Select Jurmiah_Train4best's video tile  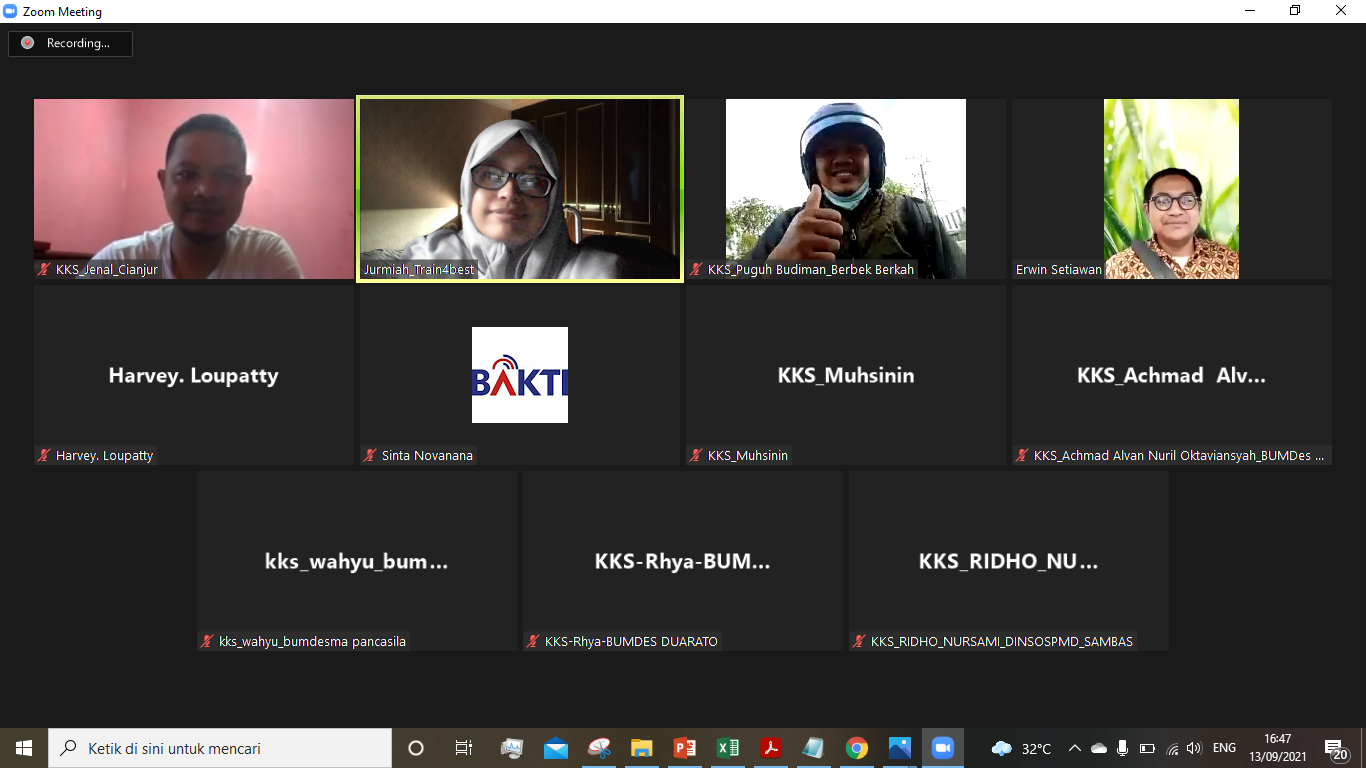click(x=520, y=189)
